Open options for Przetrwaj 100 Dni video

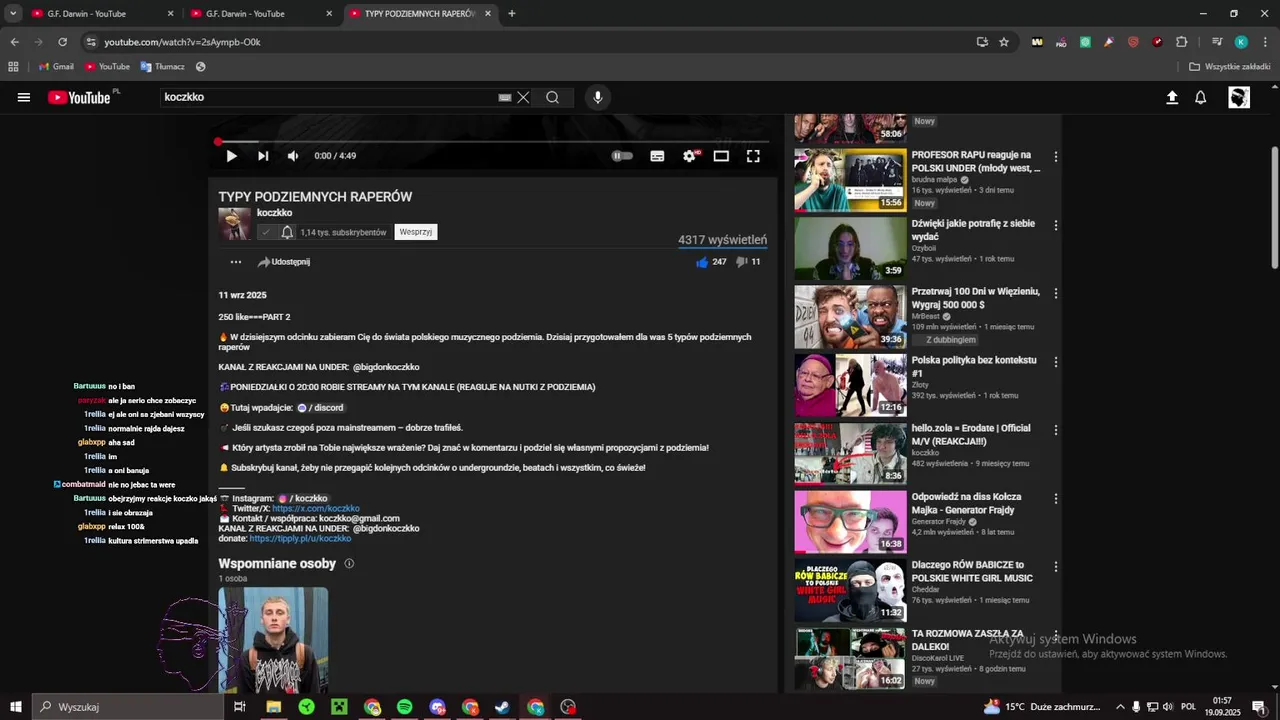(x=1055, y=293)
